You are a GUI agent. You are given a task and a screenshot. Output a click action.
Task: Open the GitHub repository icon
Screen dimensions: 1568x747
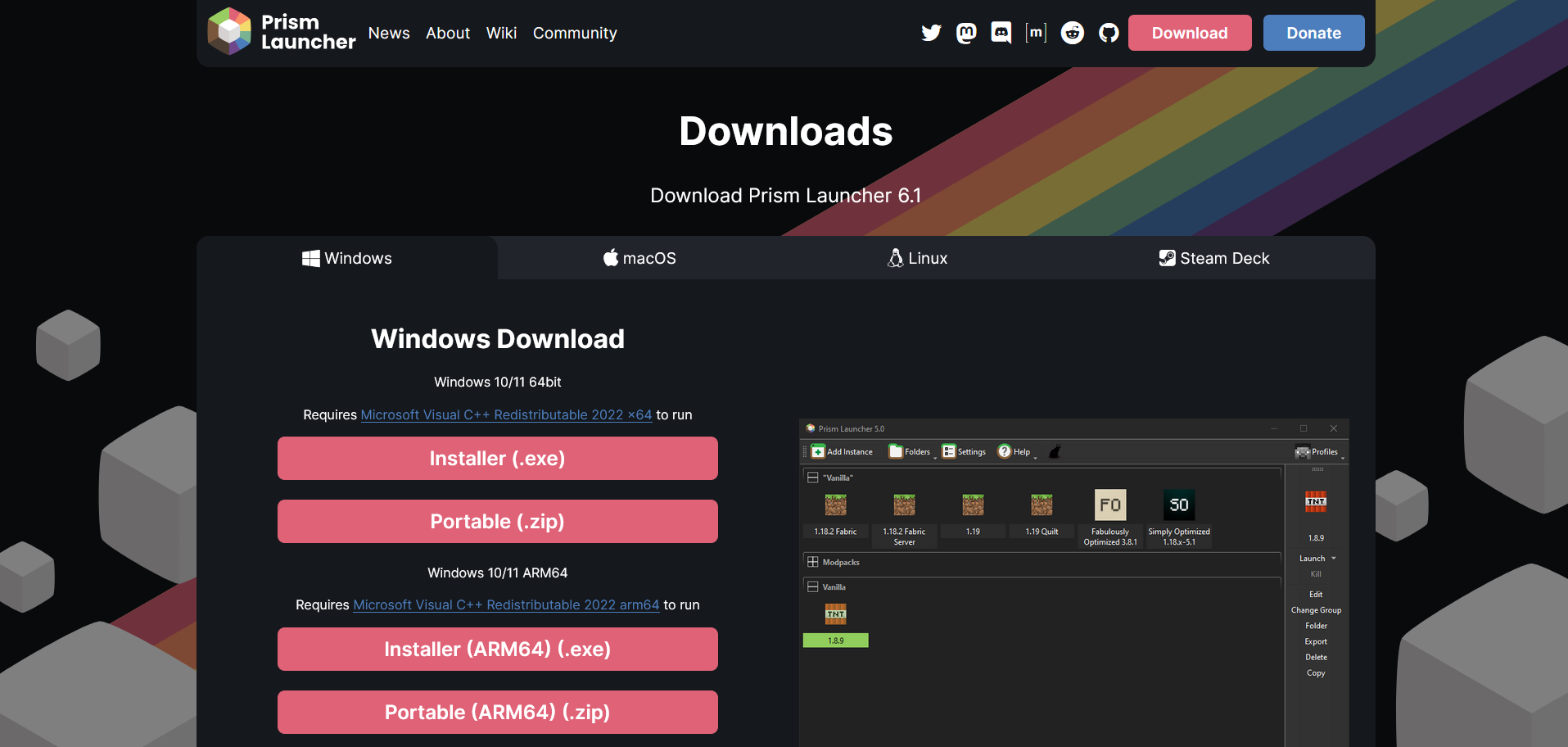coord(1109,33)
